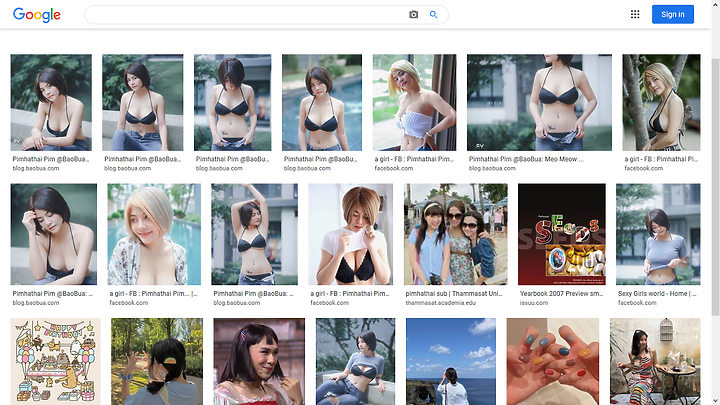Image resolution: width=720 pixels, height=405 pixels.
Task: Click the Sign in button
Action: pyautogui.click(x=673, y=14)
